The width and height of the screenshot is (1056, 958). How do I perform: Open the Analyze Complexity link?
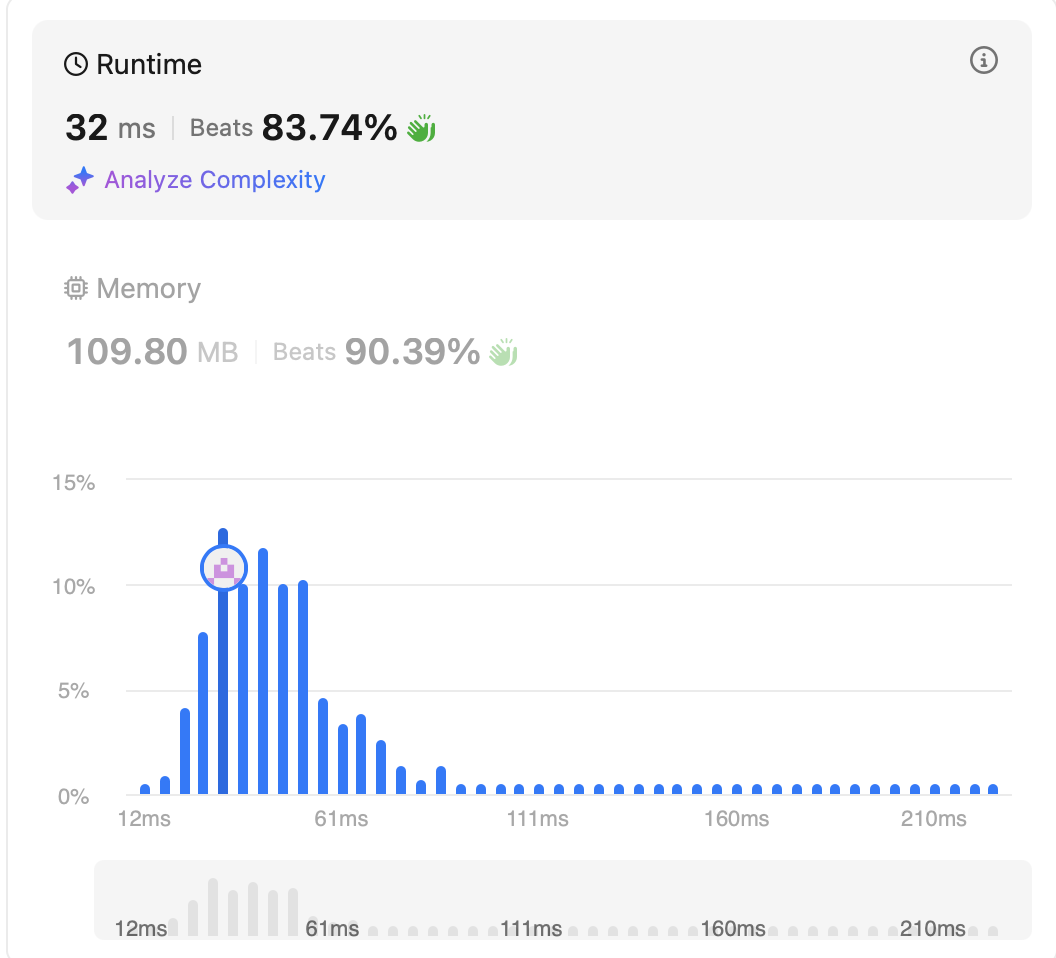214,180
